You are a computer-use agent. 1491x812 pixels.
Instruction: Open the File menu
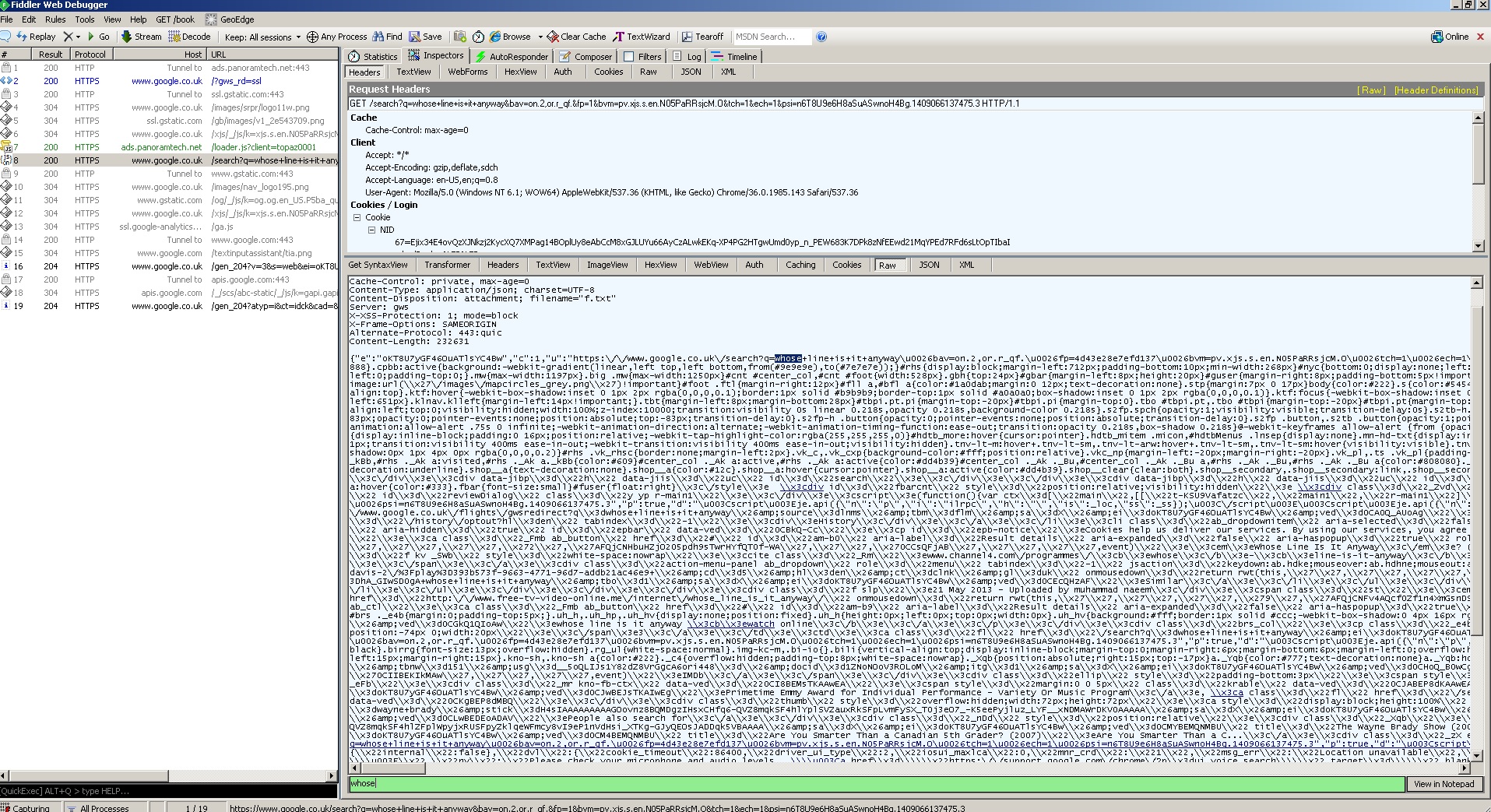[6, 19]
